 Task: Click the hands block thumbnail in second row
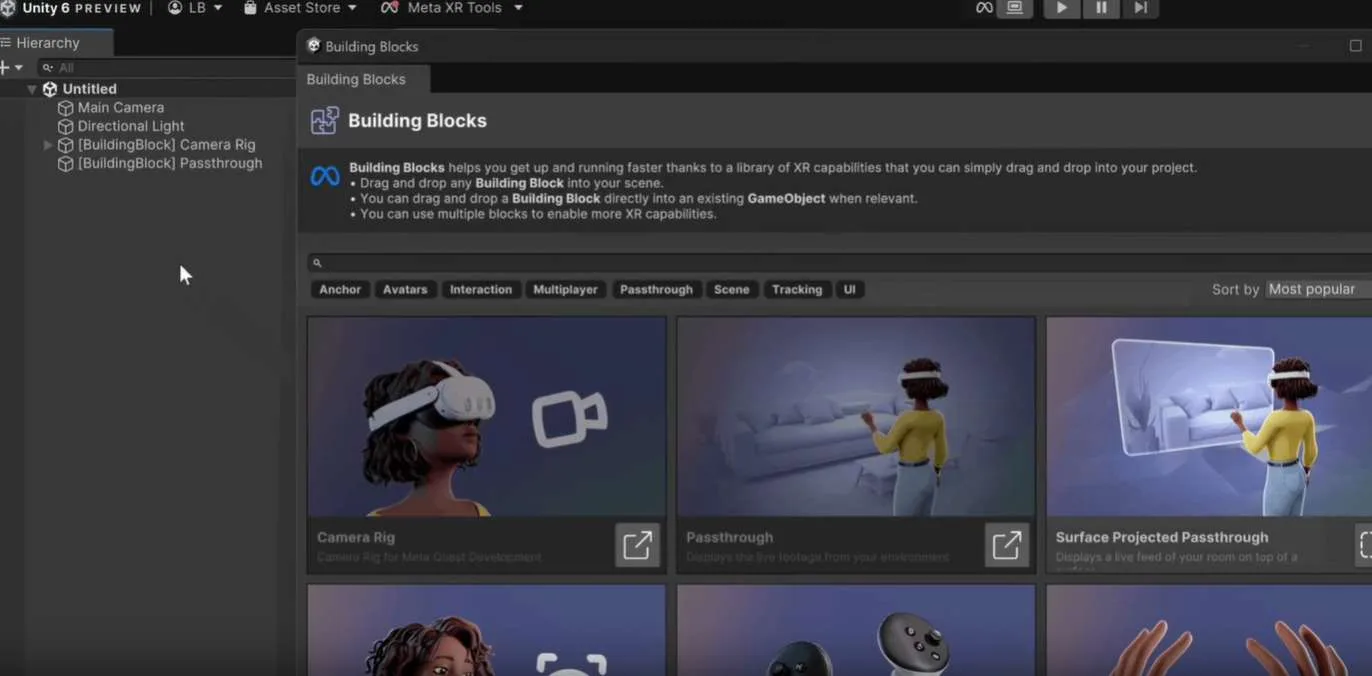pyautogui.click(x=1209, y=631)
